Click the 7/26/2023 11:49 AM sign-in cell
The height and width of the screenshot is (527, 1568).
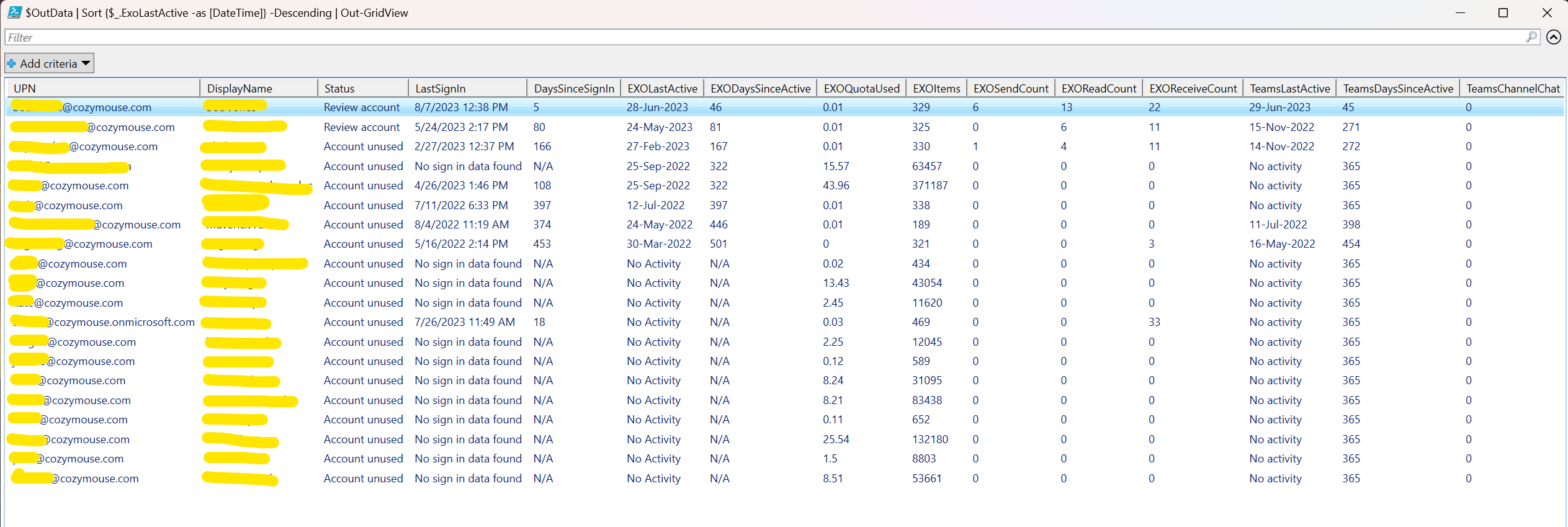click(465, 322)
